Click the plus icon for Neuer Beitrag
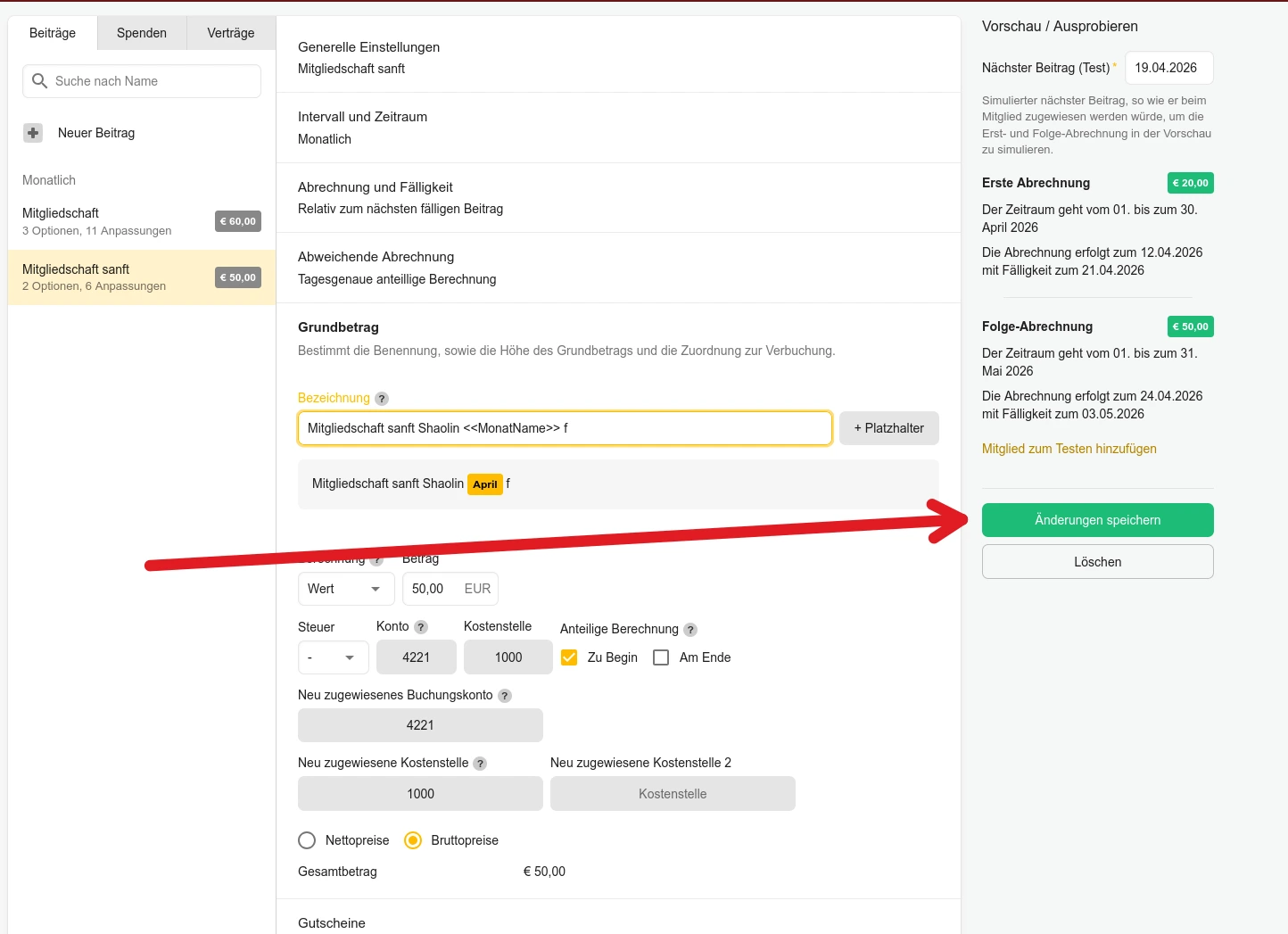Image resolution: width=1288 pixels, height=934 pixels. (x=33, y=133)
